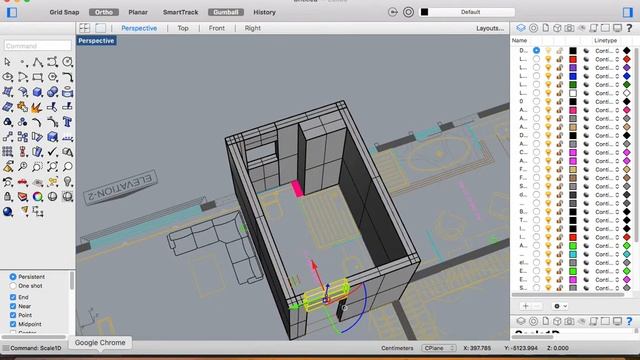Select the Rectangle tool
This screenshot has width=640, height=360.
[x=38, y=77]
